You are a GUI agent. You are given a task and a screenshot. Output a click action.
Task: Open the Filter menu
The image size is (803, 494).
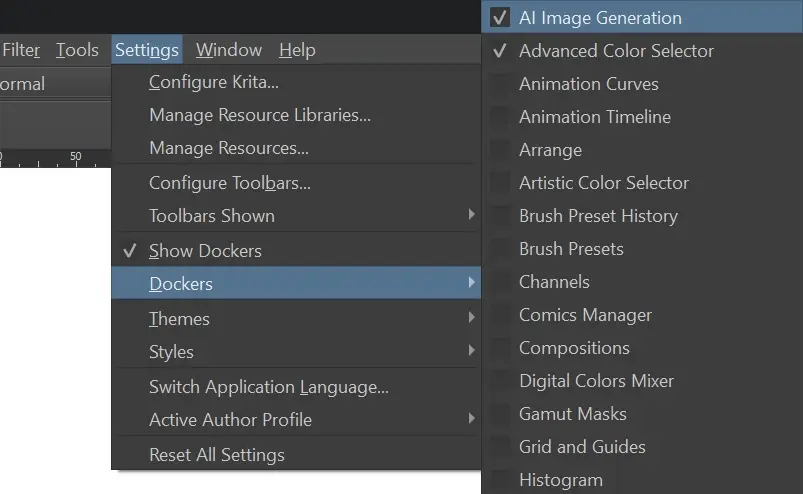coord(20,50)
